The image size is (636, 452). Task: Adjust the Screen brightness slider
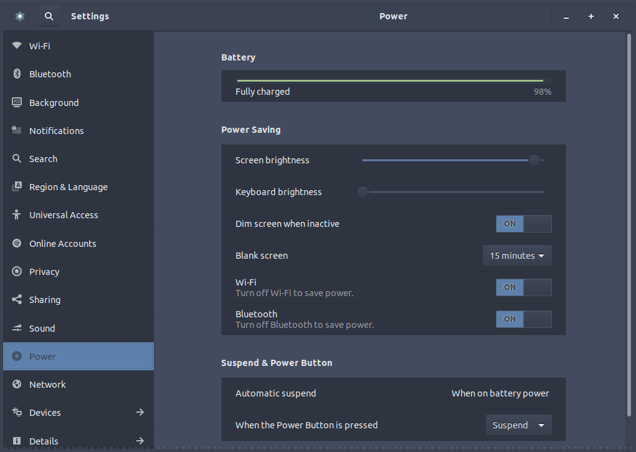(x=453, y=160)
